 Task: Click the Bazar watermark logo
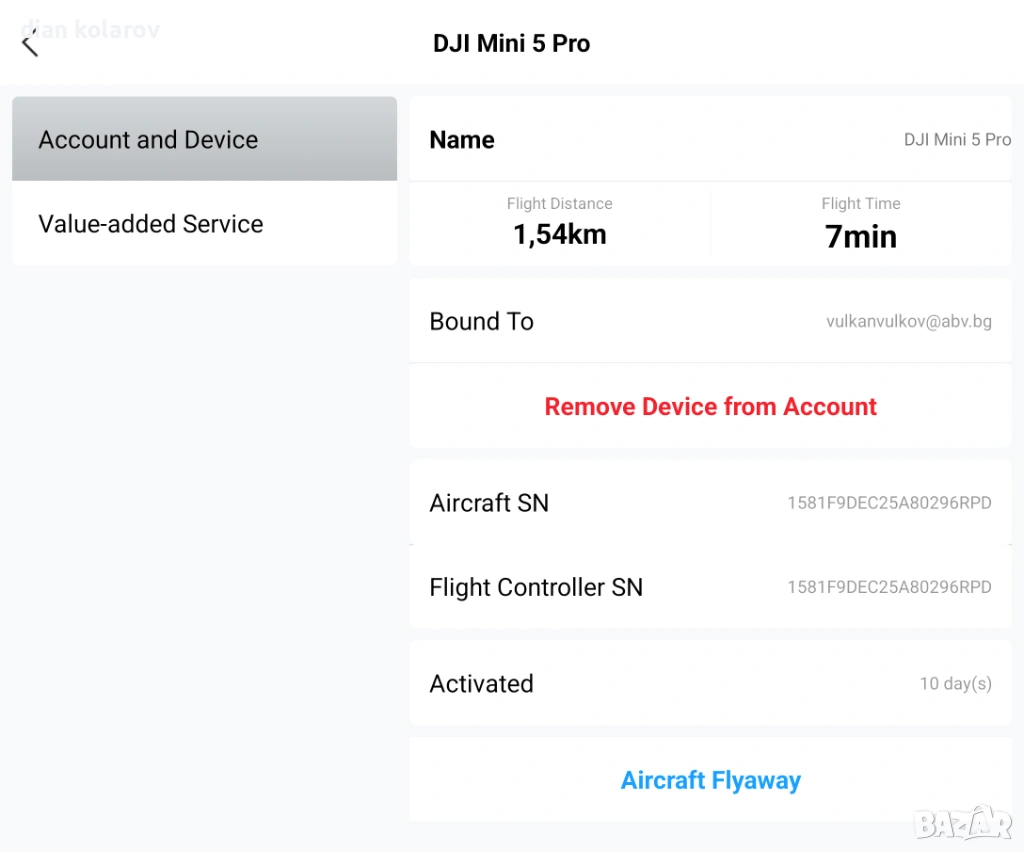[963, 822]
